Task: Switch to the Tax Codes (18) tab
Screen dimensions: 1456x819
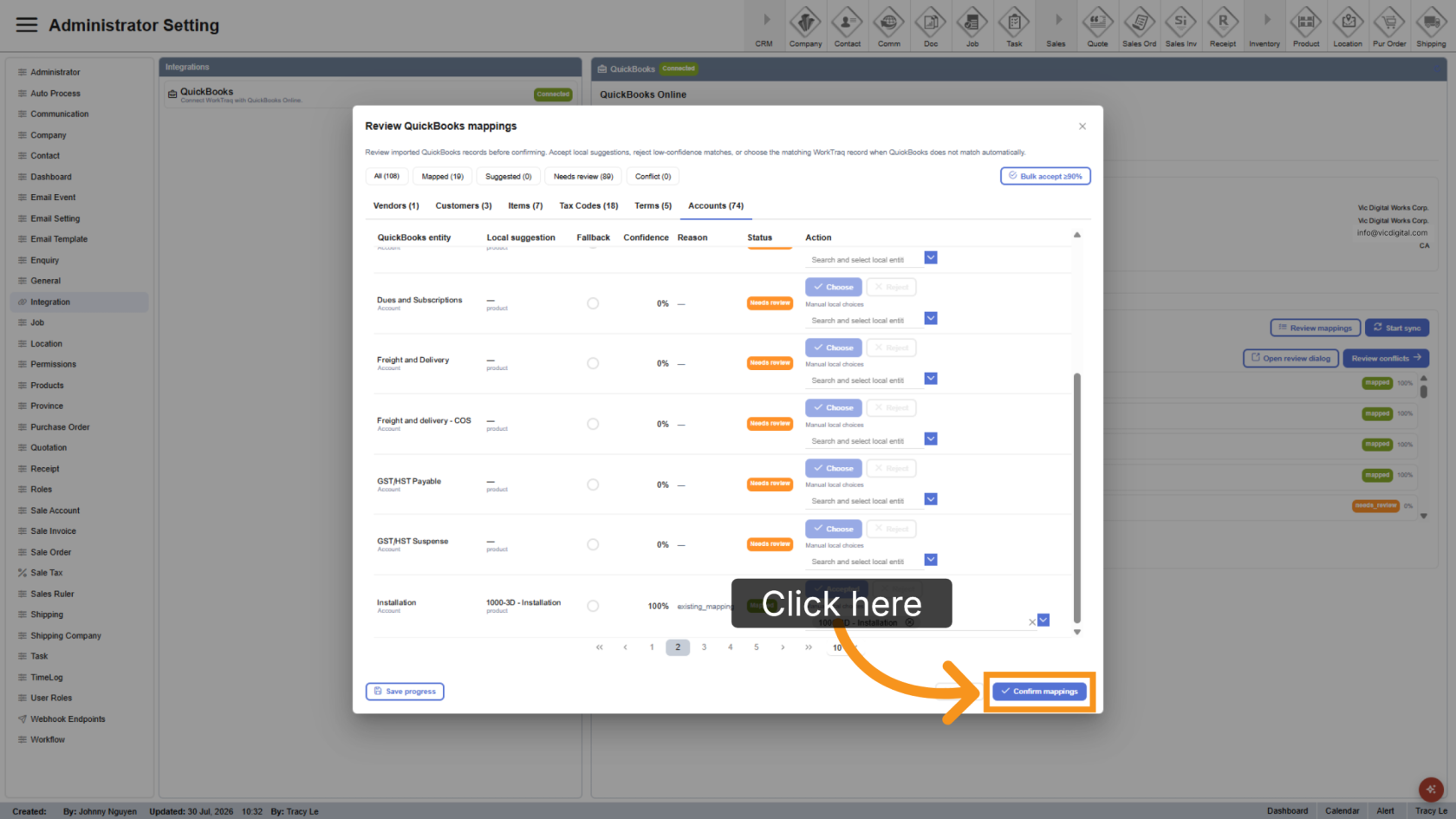Action: tap(588, 206)
